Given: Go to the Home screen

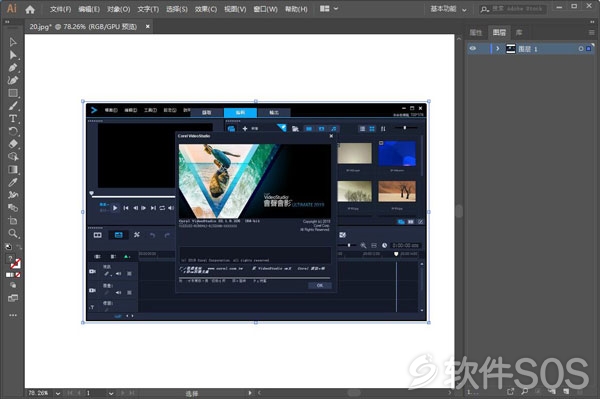Looking at the screenshot, I should (30, 9).
